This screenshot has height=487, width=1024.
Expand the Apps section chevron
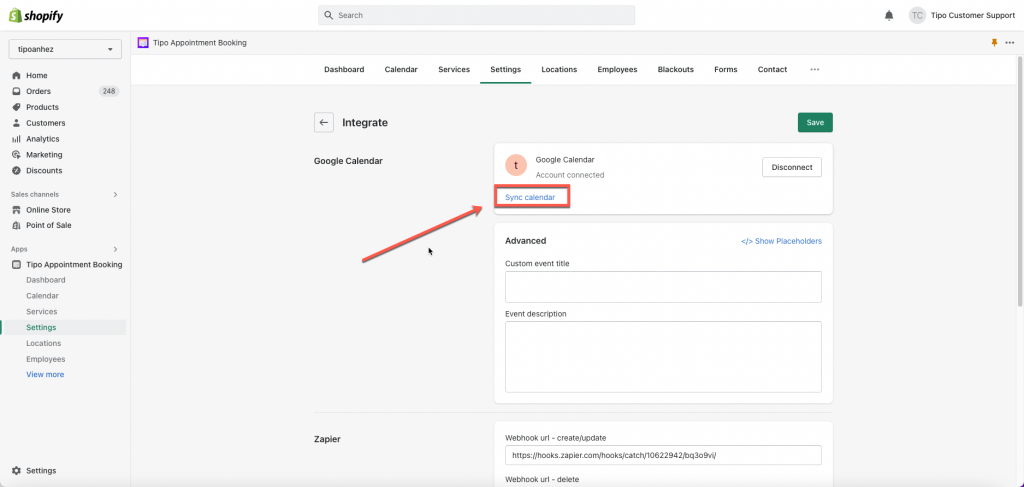tap(116, 249)
